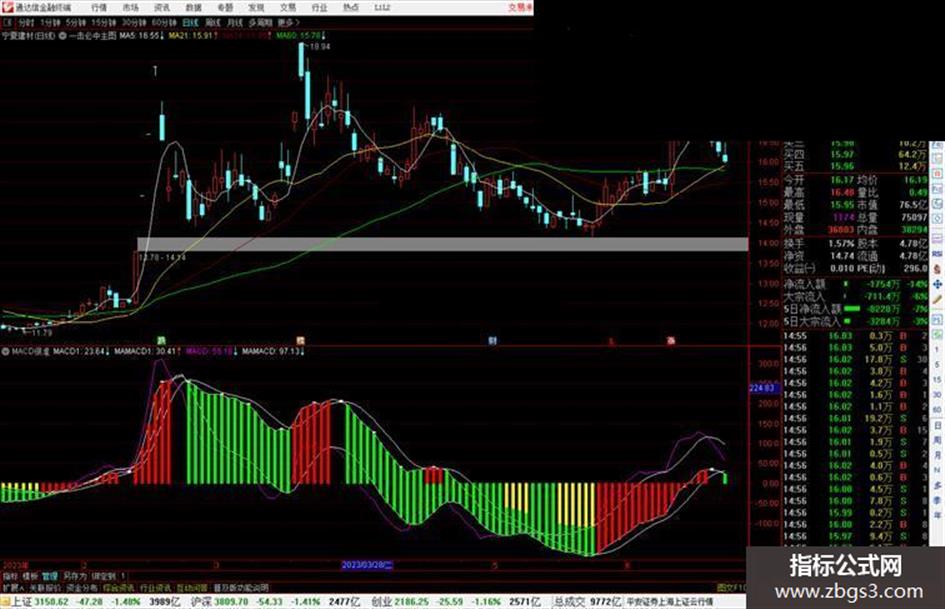Screen dimensions: 945x609
Task: Switch to 60分钟 period tab in top bar
Action: point(164,22)
